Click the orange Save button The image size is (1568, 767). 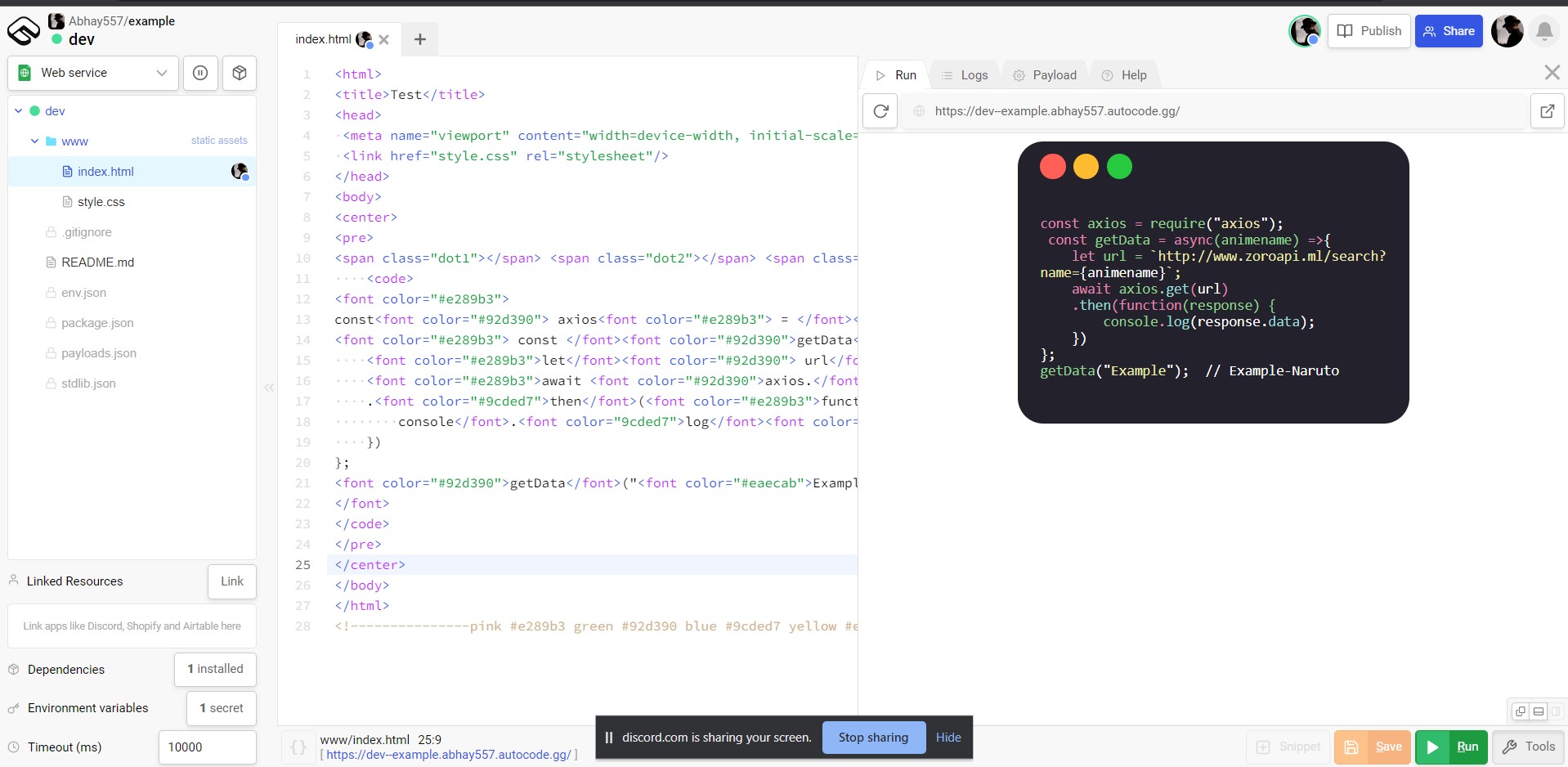click(1373, 747)
